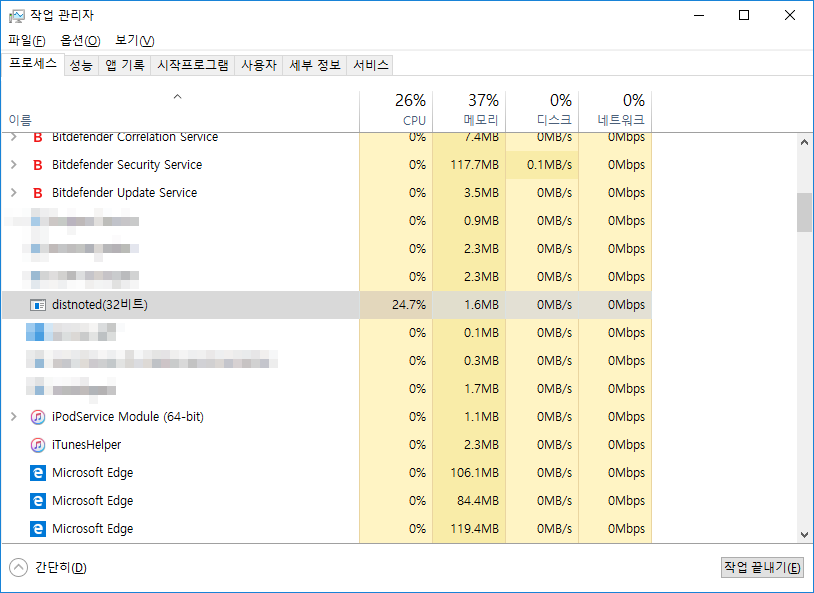Collapse to simple view with 간단히 arrow
The height and width of the screenshot is (593, 814).
pos(19,567)
